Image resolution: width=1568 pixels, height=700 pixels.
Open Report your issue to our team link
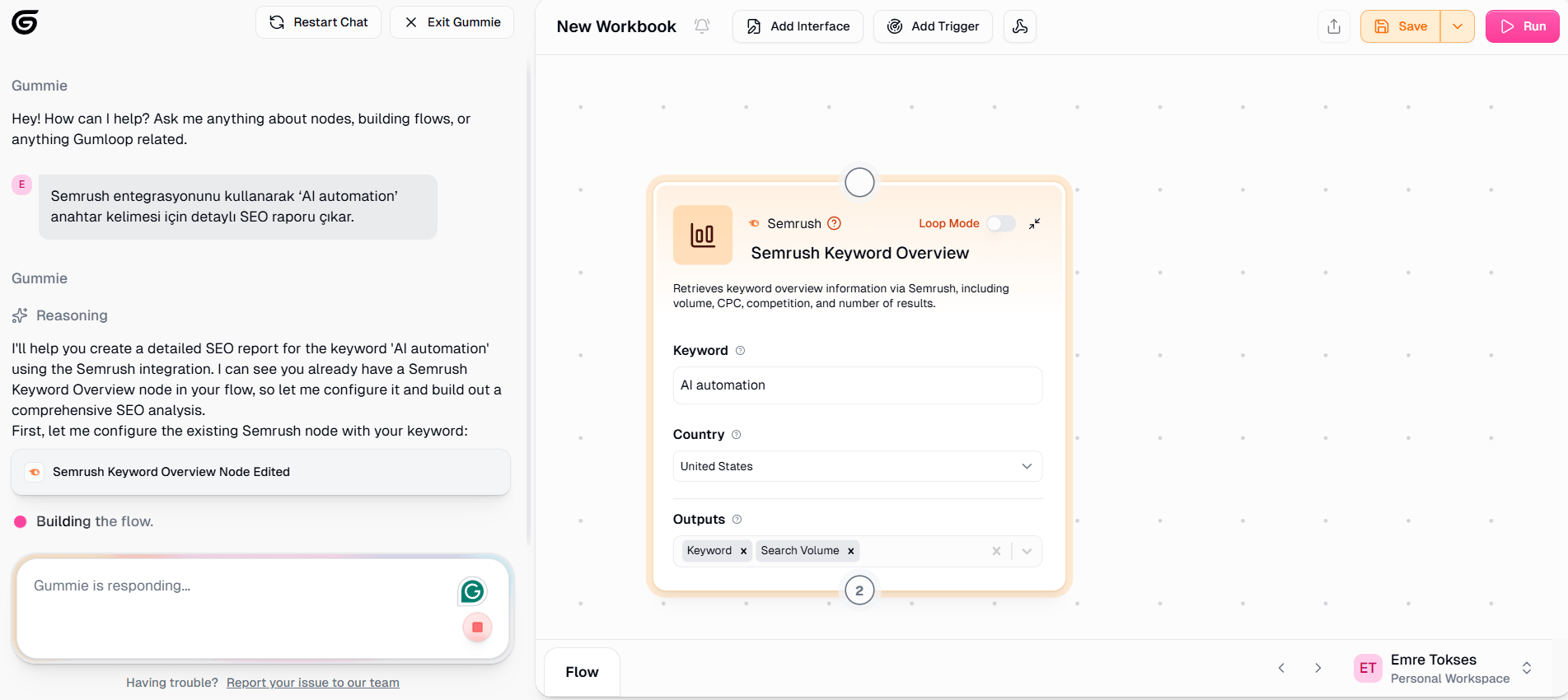pyautogui.click(x=312, y=683)
